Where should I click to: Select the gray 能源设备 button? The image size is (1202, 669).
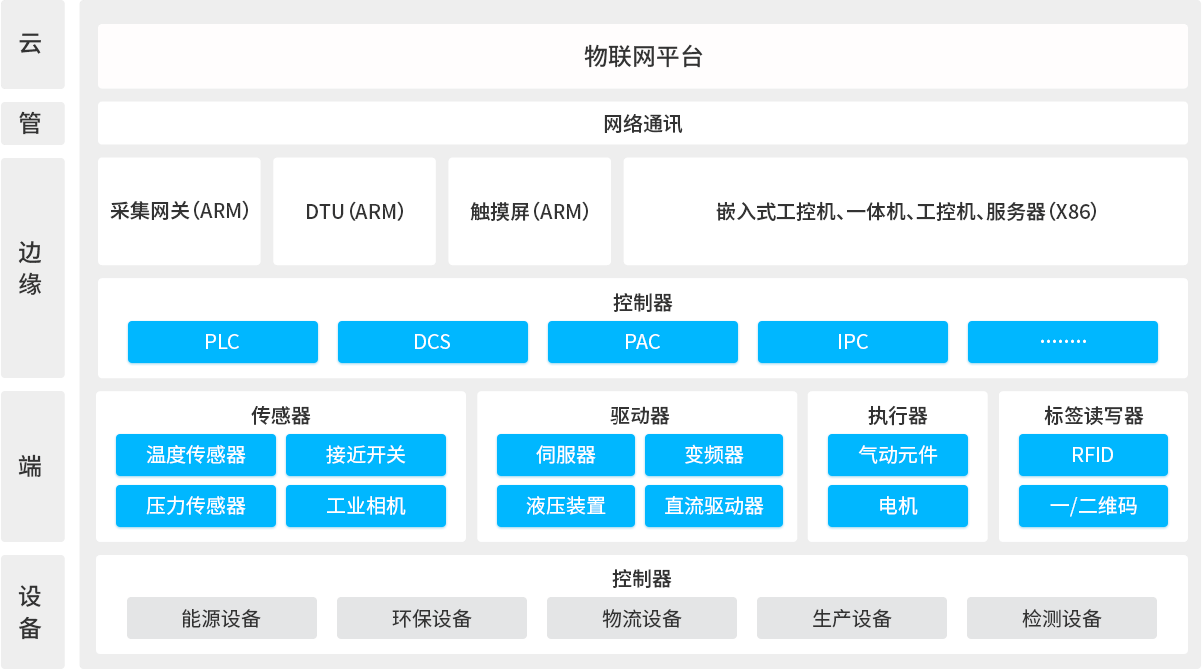[x=221, y=618]
